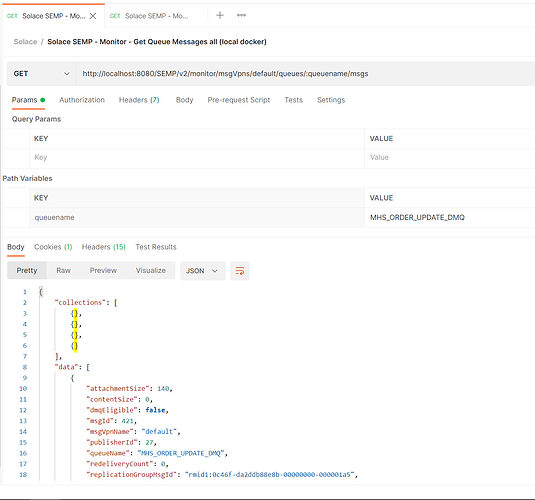The height and width of the screenshot is (500, 535).
Task: Toggle word wrap icon in response toolbar
Action: (x=240, y=271)
